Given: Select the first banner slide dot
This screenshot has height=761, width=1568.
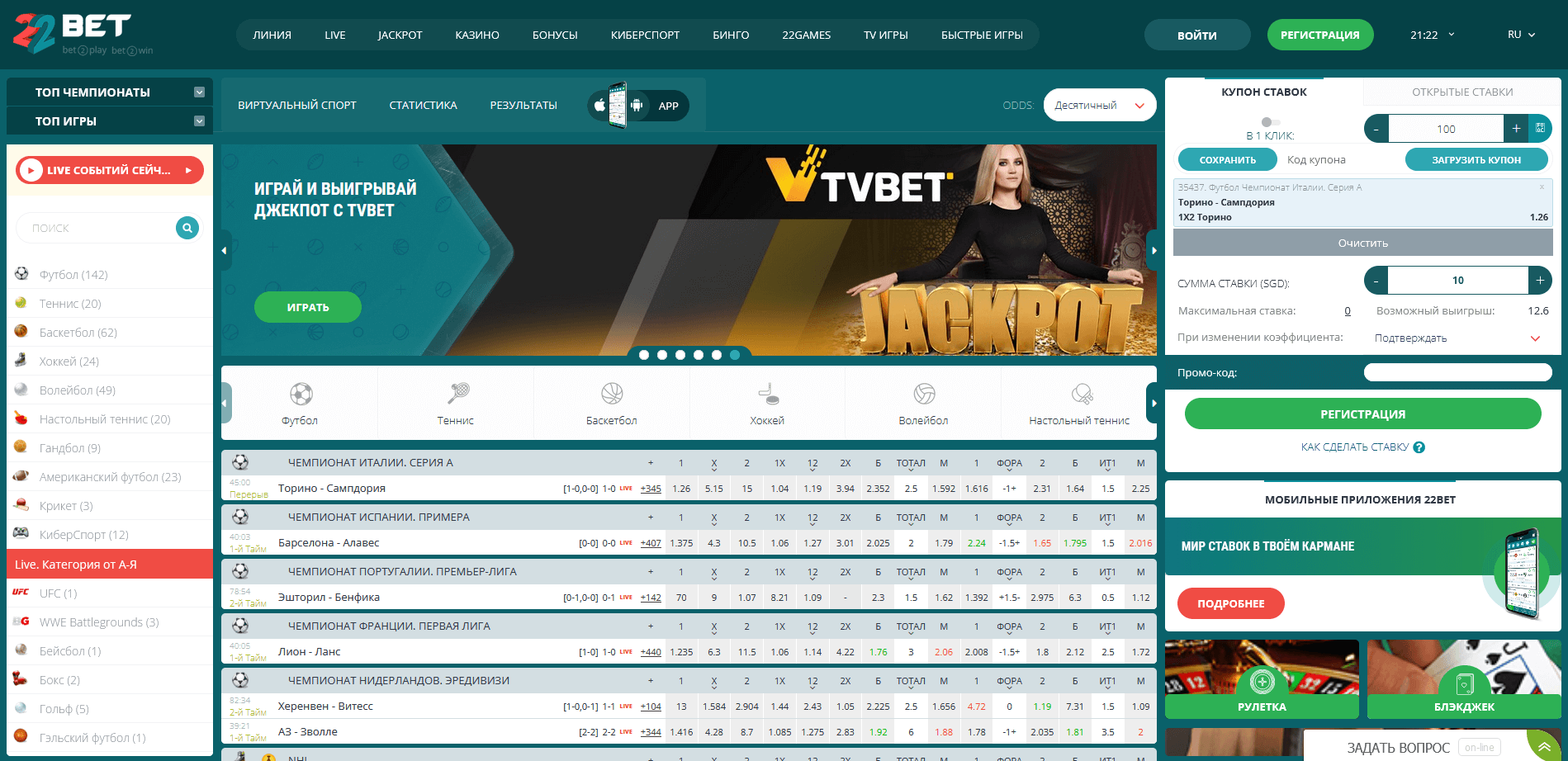Looking at the screenshot, I should coord(644,355).
